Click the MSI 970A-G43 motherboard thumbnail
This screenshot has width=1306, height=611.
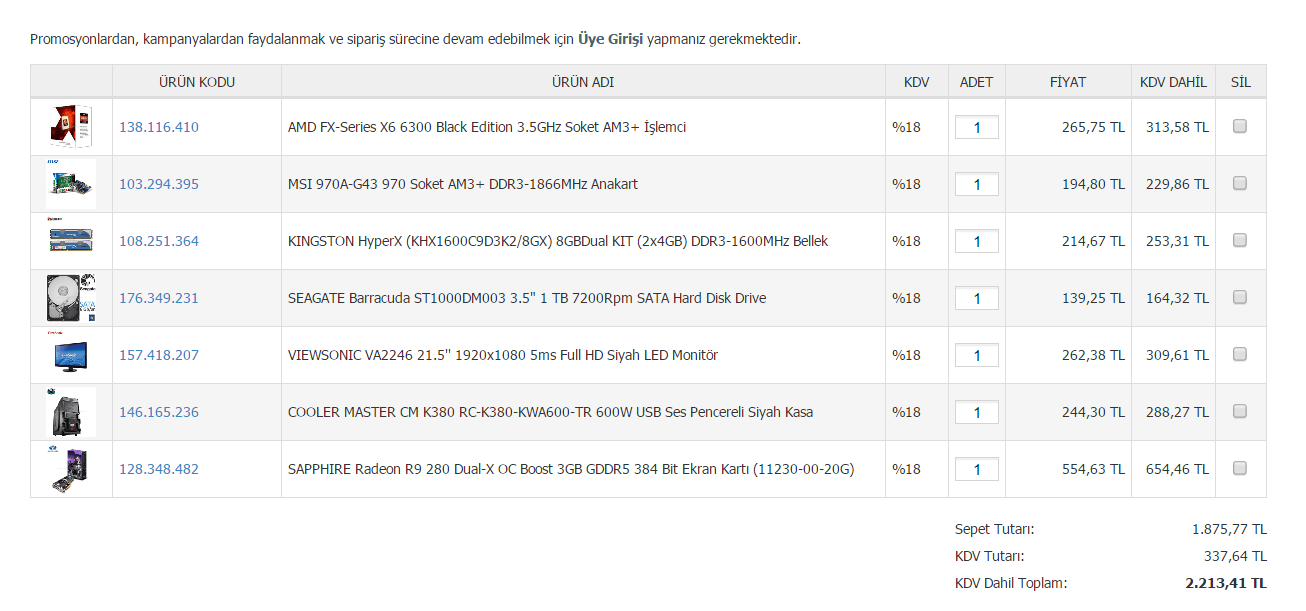(71, 184)
